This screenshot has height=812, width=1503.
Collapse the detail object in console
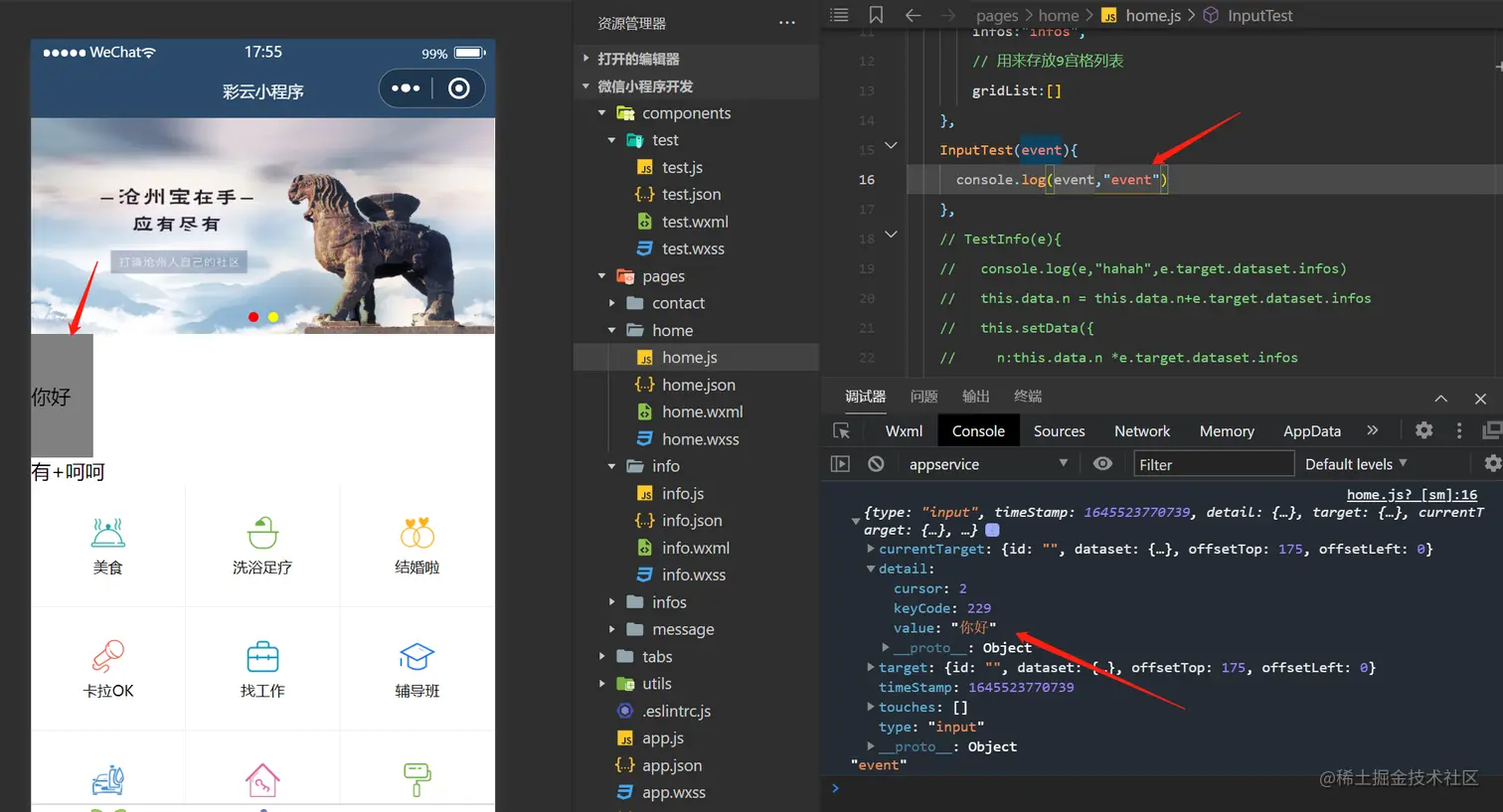(x=871, y=568)
